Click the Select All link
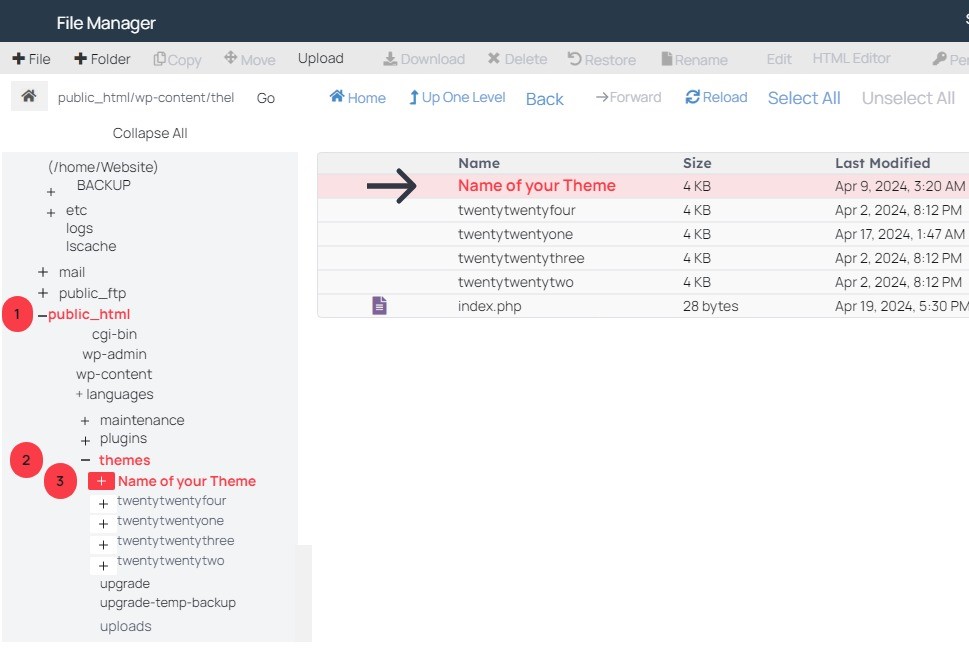Viewport: 969px width, 660px height. pos(803,98)
